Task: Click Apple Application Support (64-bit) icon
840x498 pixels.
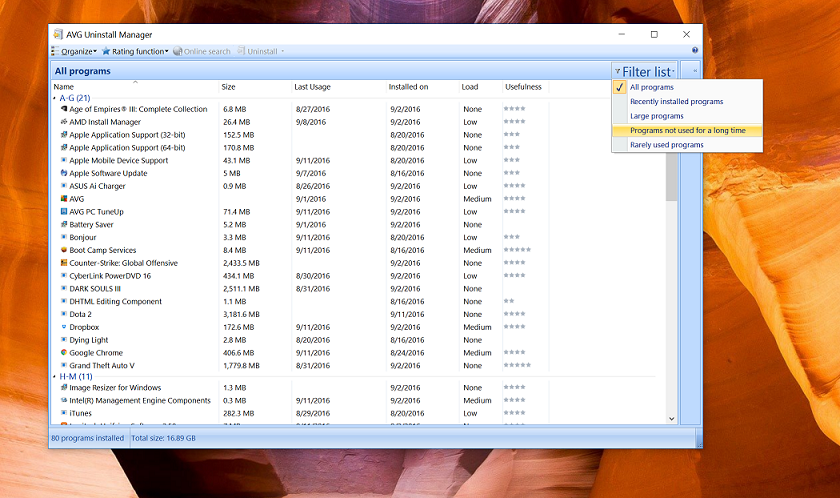Action: tap(64, 147)
